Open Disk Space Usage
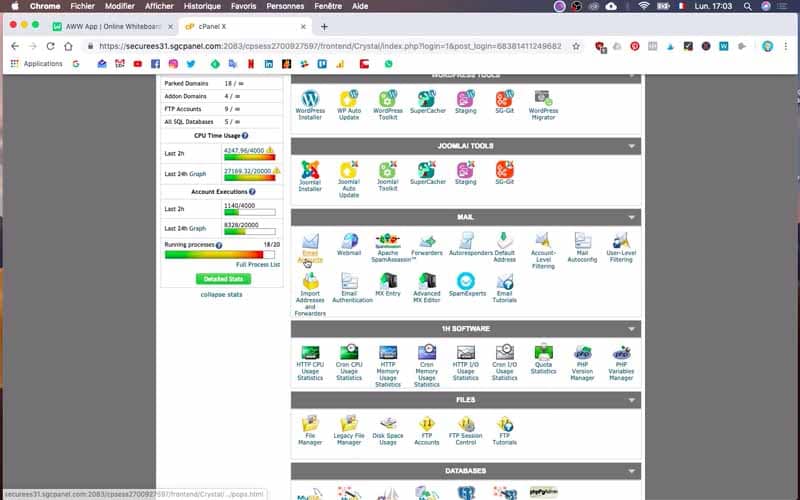Viewport: 800px width, 500px height. click(x=388, y=431)
